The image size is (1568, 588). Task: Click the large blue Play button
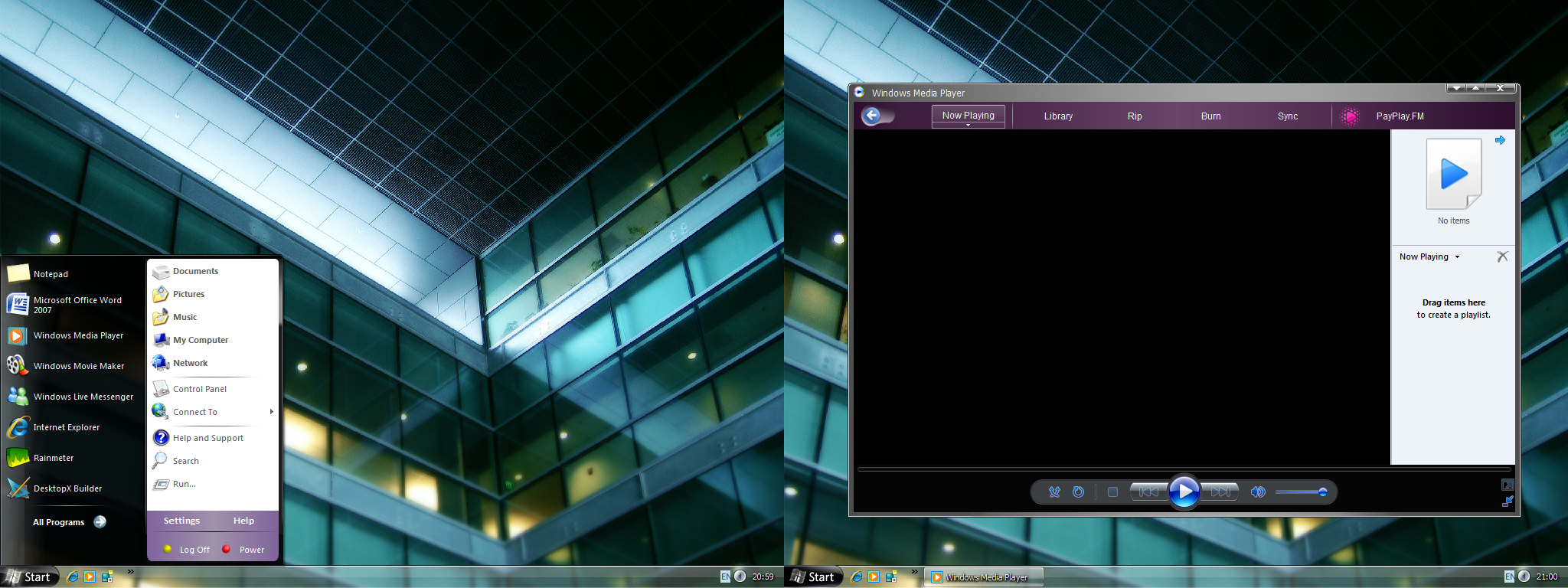[x=1184, y=492]
